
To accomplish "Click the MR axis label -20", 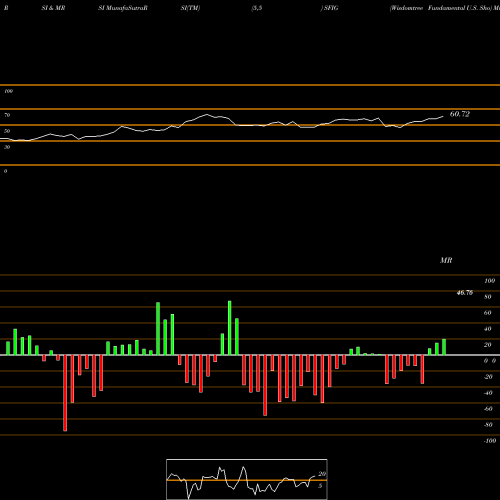I will [488, 377].
